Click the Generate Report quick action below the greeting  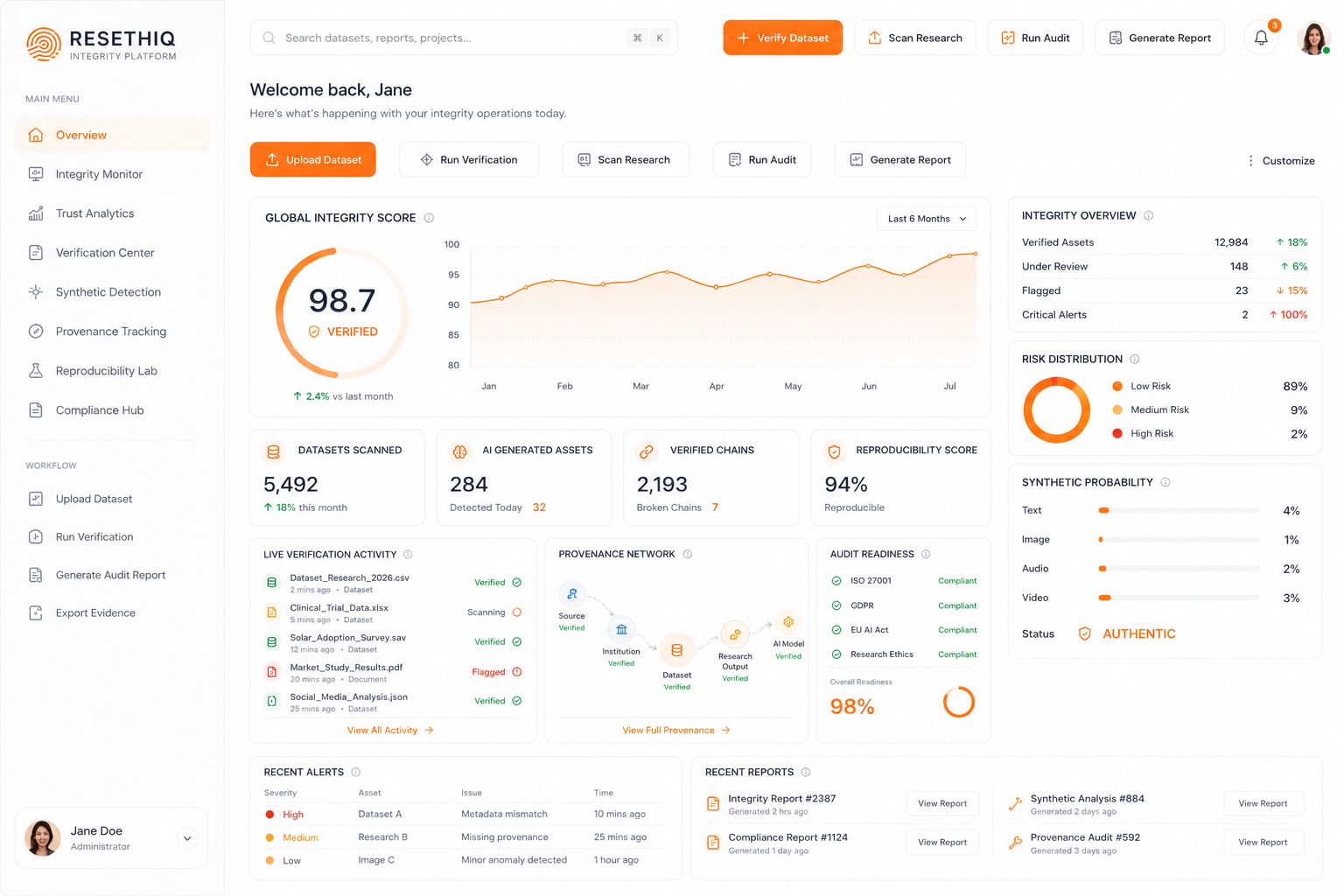pos(899,159)
